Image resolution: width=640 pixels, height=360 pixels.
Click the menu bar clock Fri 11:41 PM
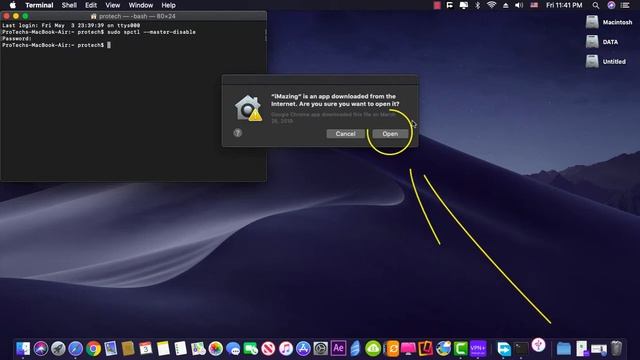(564, 5)
